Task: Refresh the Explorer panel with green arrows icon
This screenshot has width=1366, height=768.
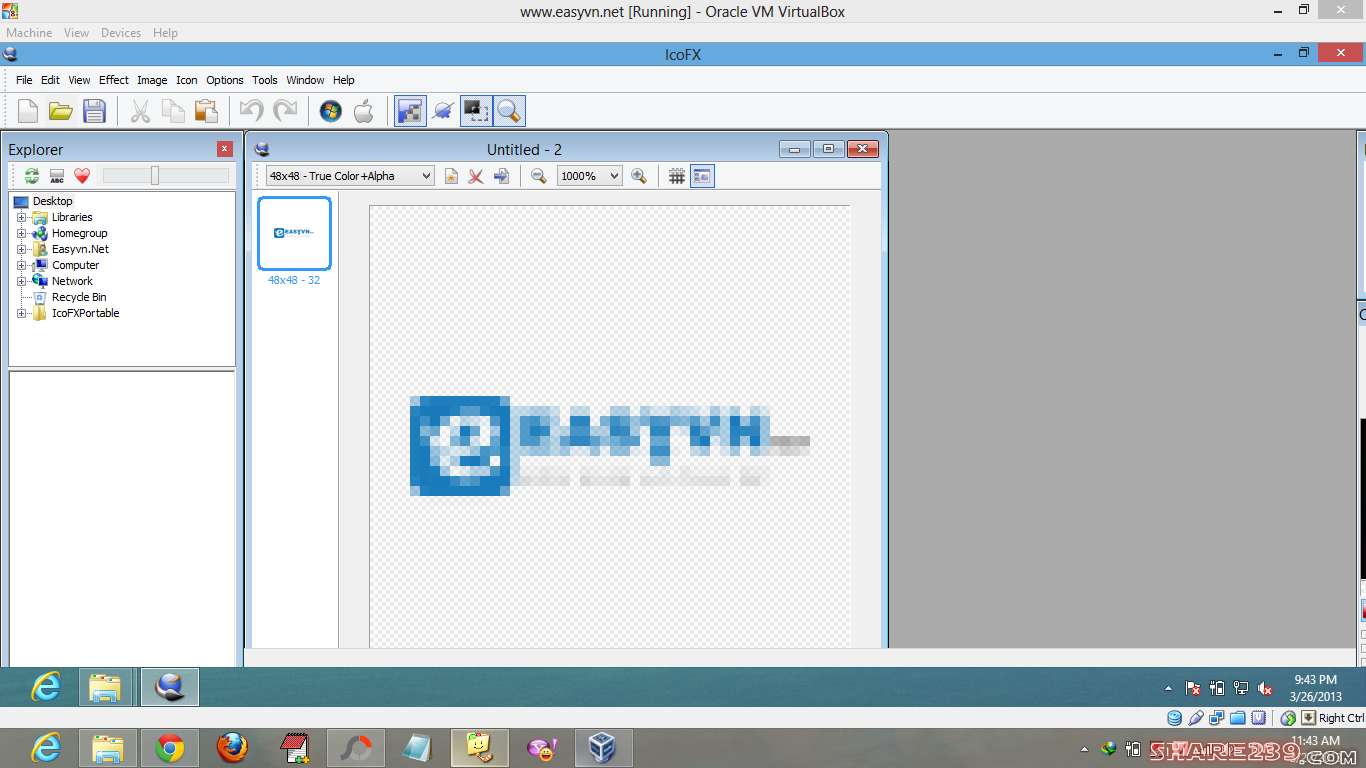Action: pos(32,176)
